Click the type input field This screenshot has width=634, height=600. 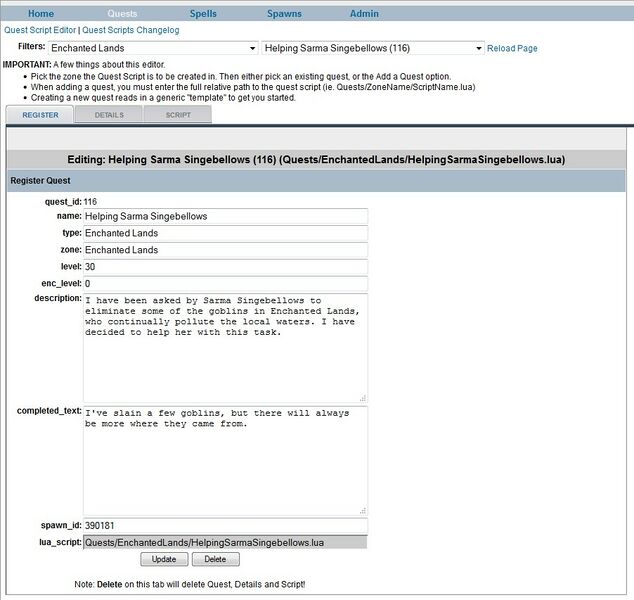(x=225, y=233)
